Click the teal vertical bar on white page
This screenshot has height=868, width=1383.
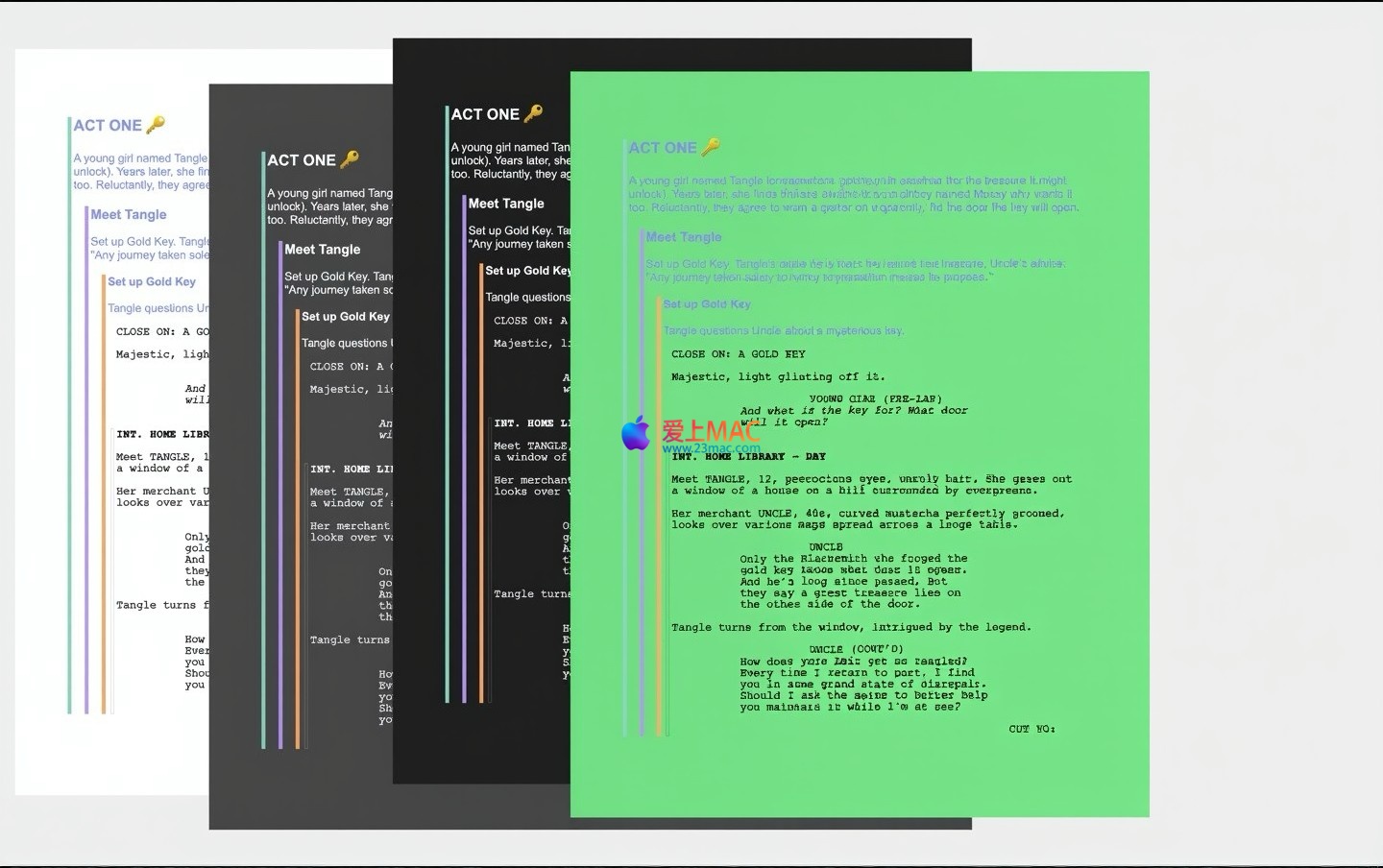[69, 415]
